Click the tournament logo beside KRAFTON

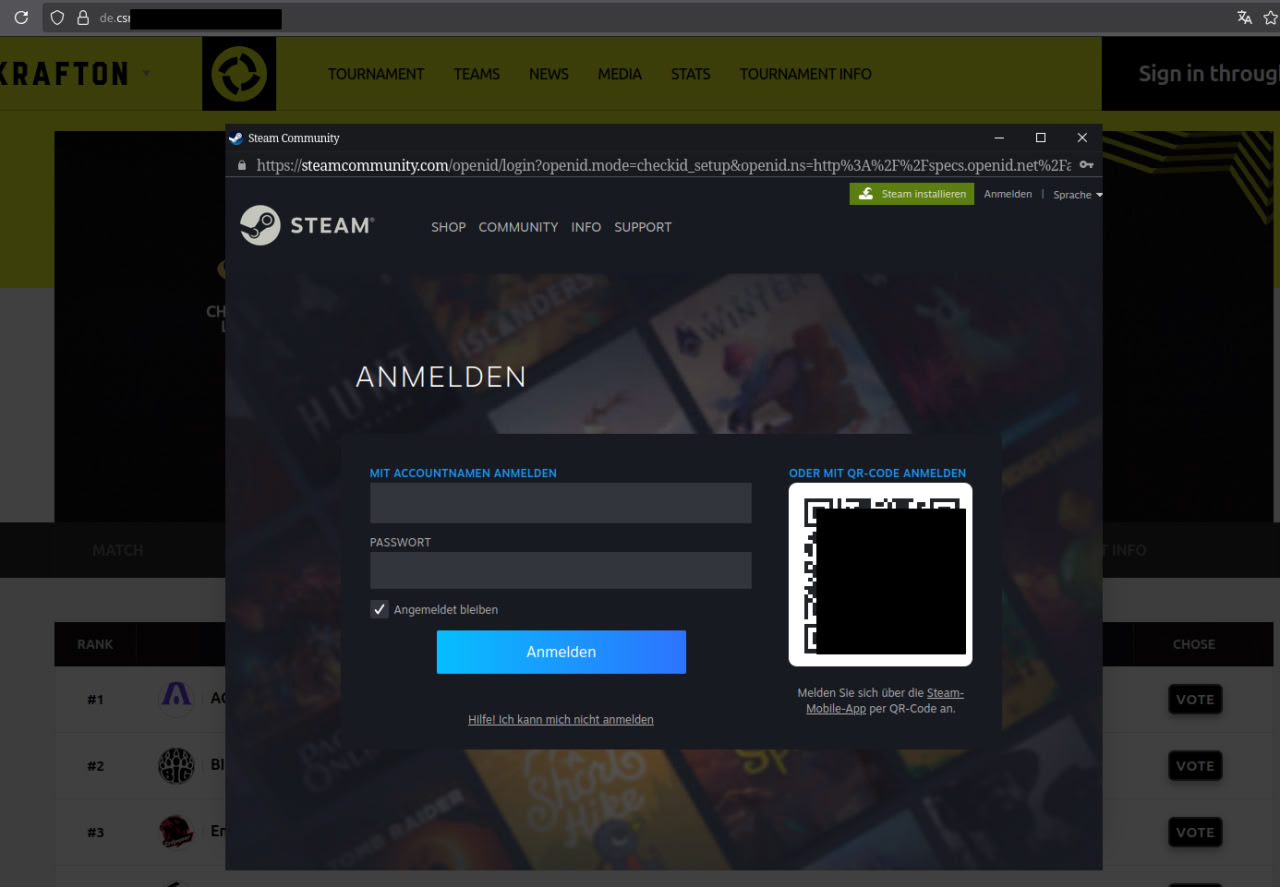pos(239,74)
